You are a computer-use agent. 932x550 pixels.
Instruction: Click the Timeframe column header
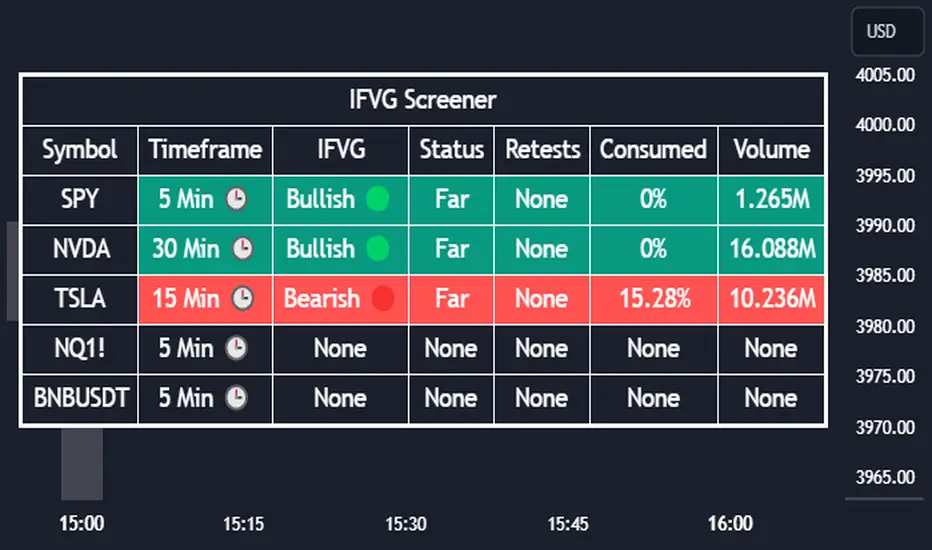pyautogui.click(x=205, y=150)
